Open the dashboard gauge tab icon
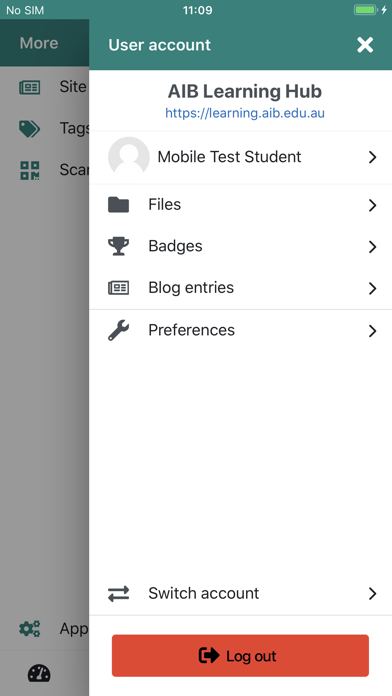 39,673
